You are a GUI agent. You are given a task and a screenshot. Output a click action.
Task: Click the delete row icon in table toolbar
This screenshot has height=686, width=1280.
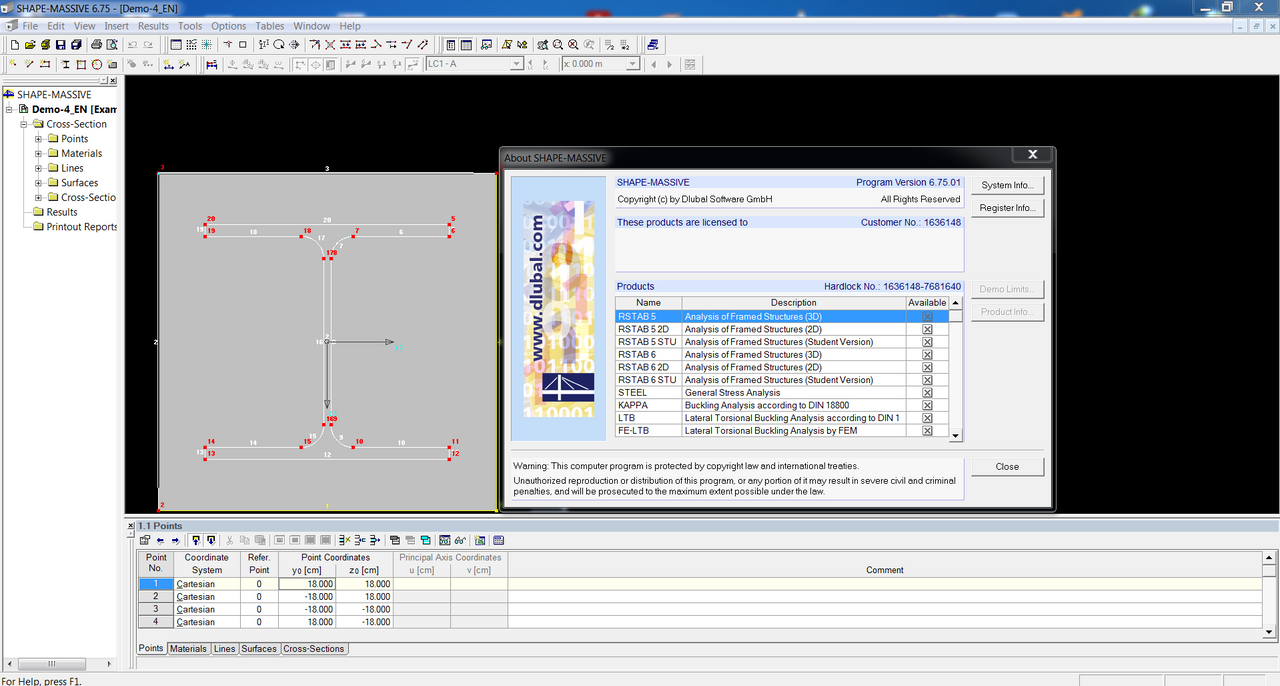coord(345,540)
